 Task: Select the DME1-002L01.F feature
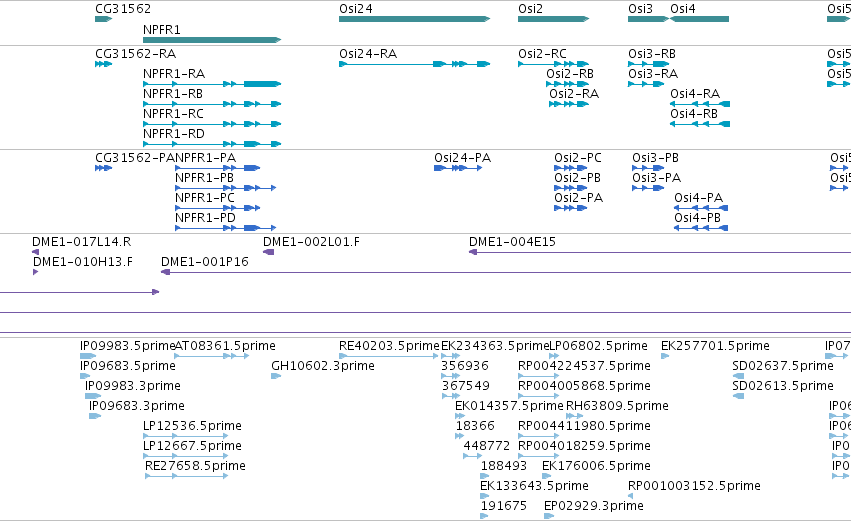[268, 252]
